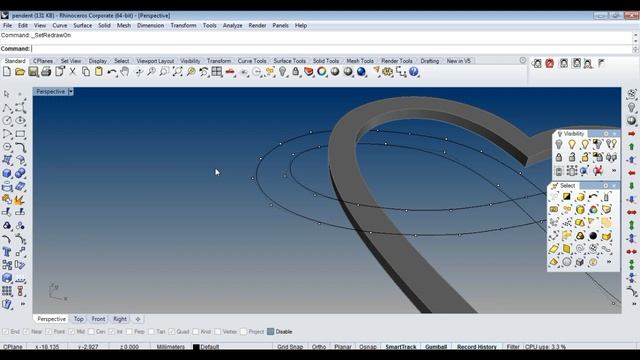
Task: Open the Select panel gear options
Action: [x=606, y=186]
